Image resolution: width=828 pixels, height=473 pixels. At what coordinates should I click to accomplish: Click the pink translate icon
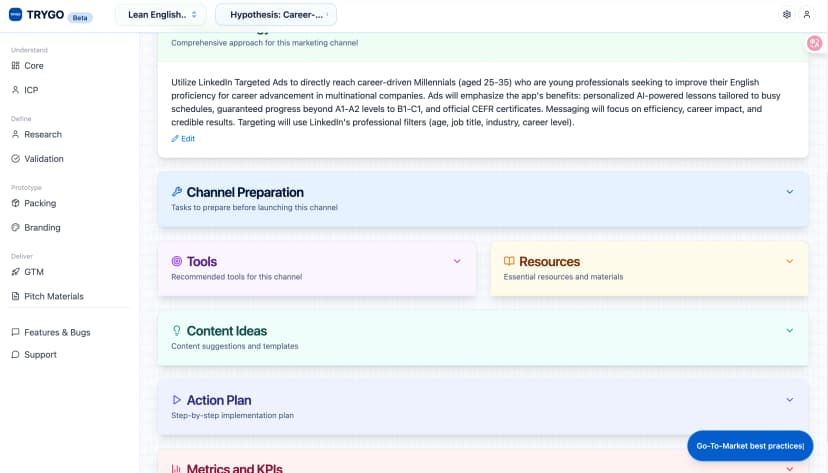[815, 43]
